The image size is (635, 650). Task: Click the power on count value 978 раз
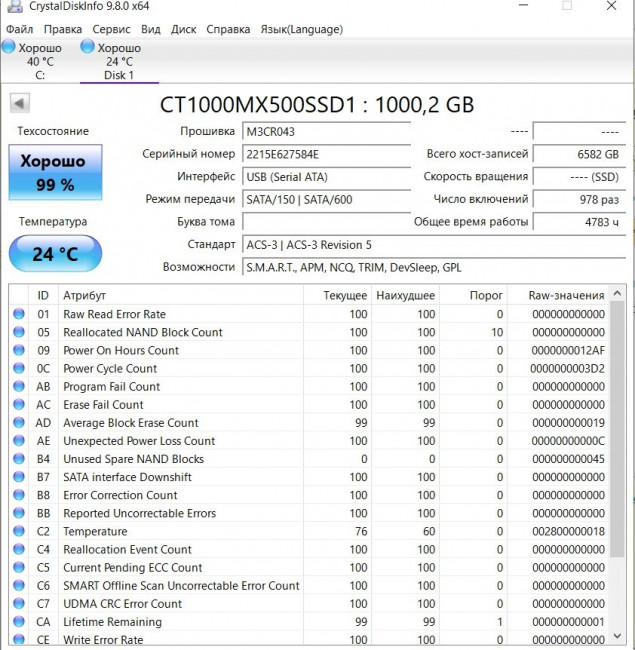[x=579, y=199]
